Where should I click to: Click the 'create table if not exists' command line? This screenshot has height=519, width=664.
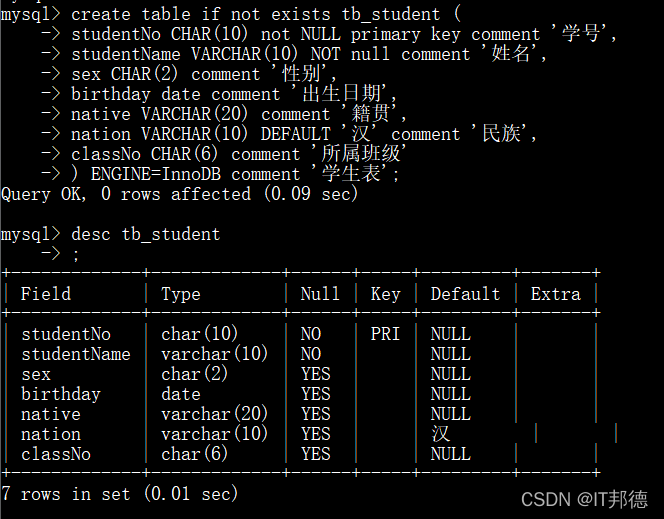click(231, 14)
